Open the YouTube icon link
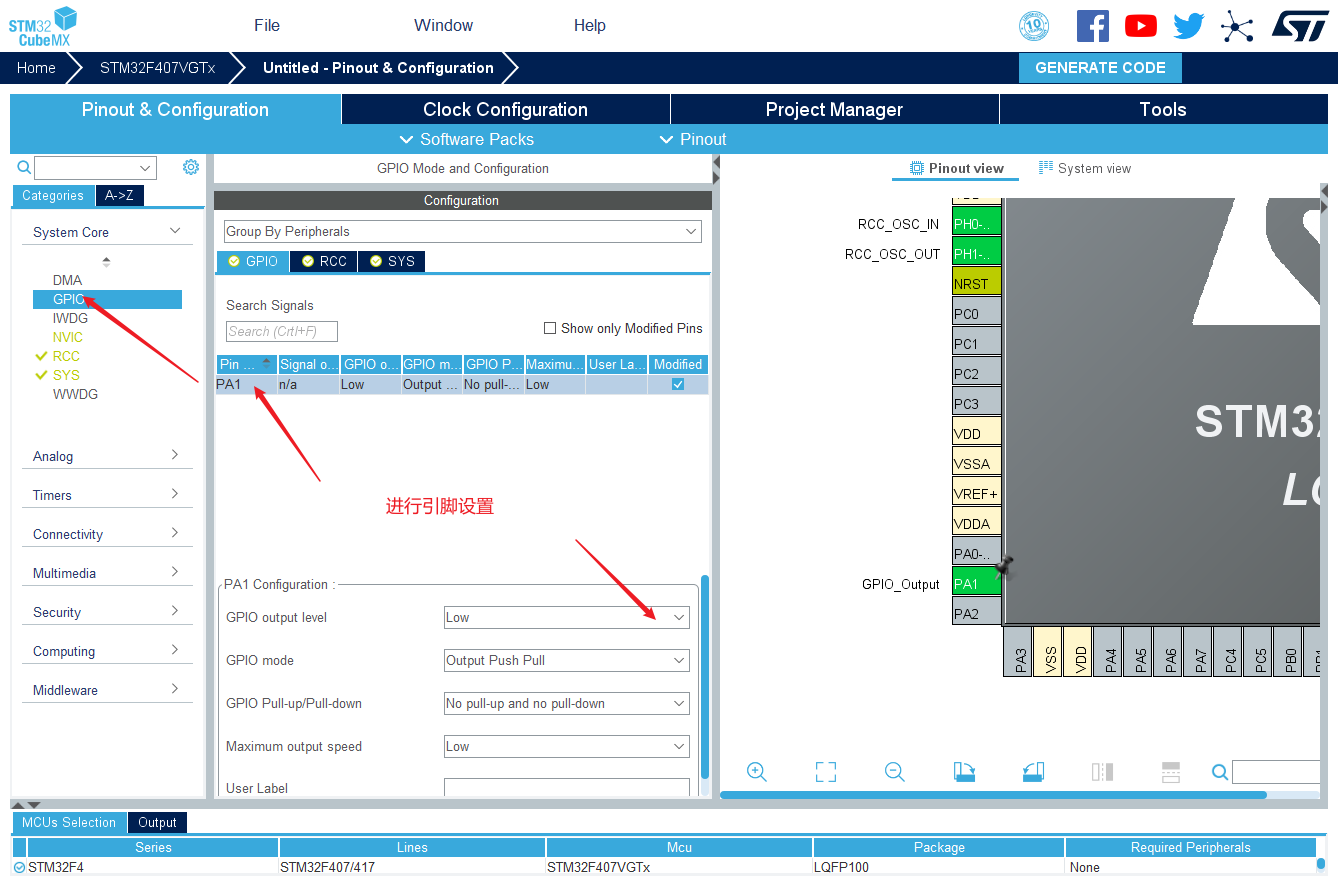The image size is (1338, 886). point(1141,26)
